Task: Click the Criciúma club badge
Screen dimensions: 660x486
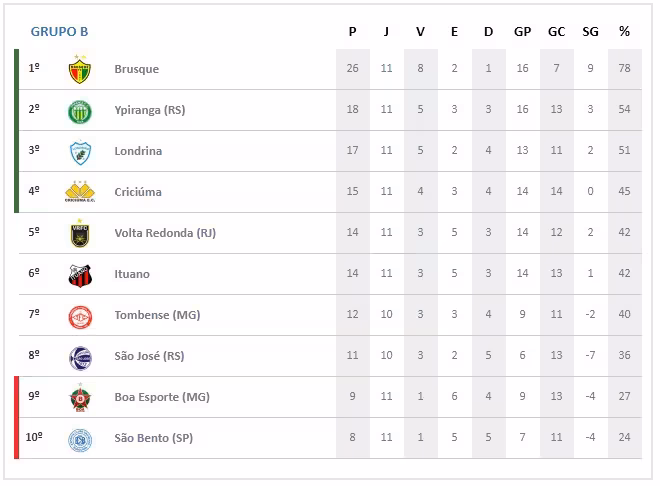Action: [x=79, y=192]
